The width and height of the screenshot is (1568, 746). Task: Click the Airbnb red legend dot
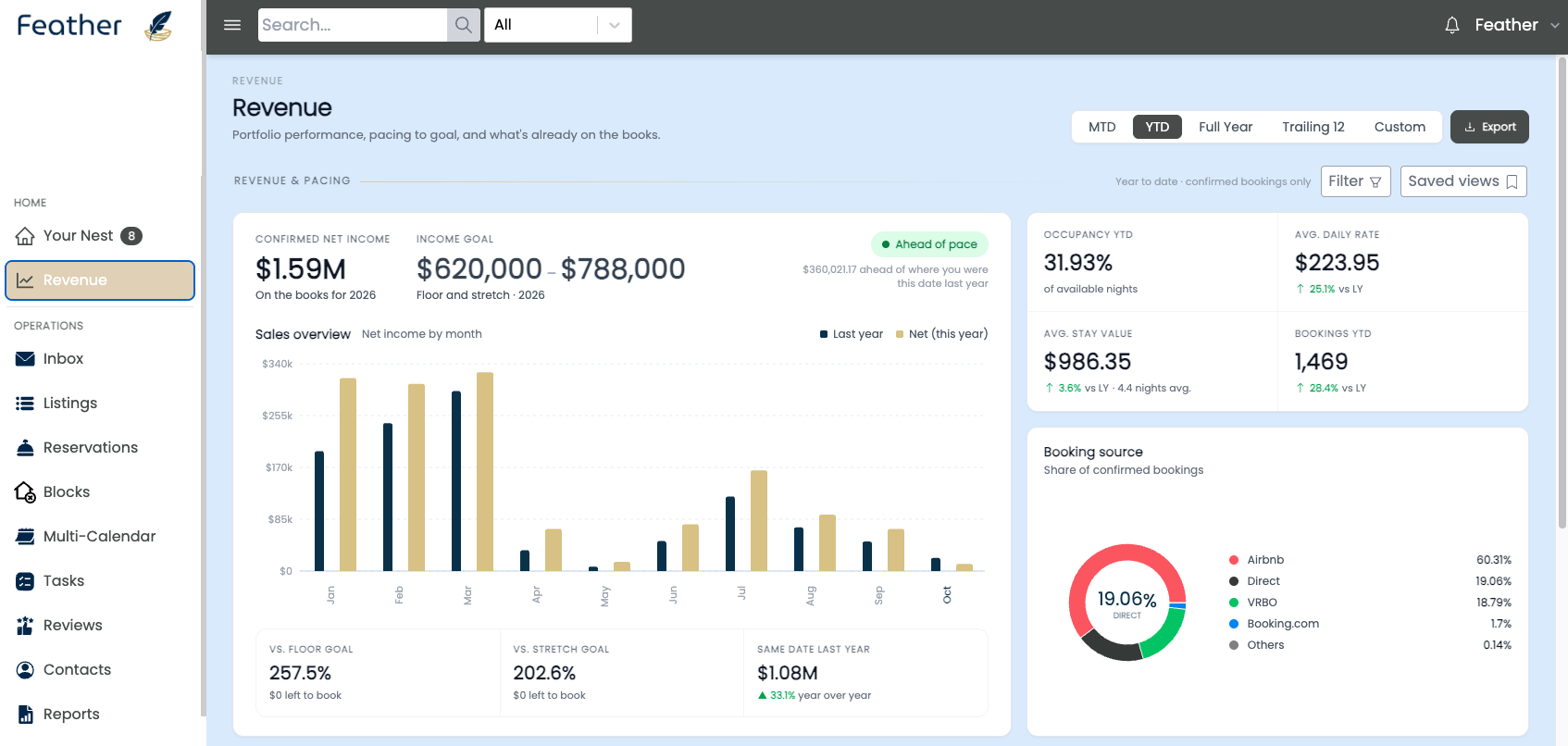click(1234, 560)
